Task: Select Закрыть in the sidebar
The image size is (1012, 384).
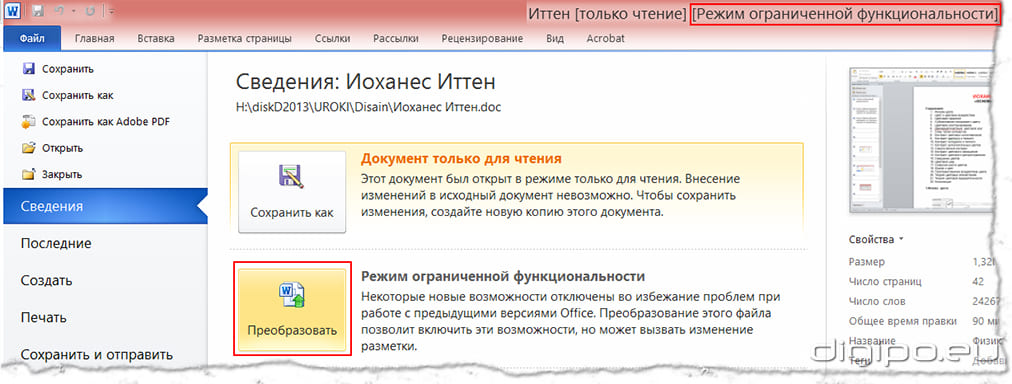Action: pos(62,174)
